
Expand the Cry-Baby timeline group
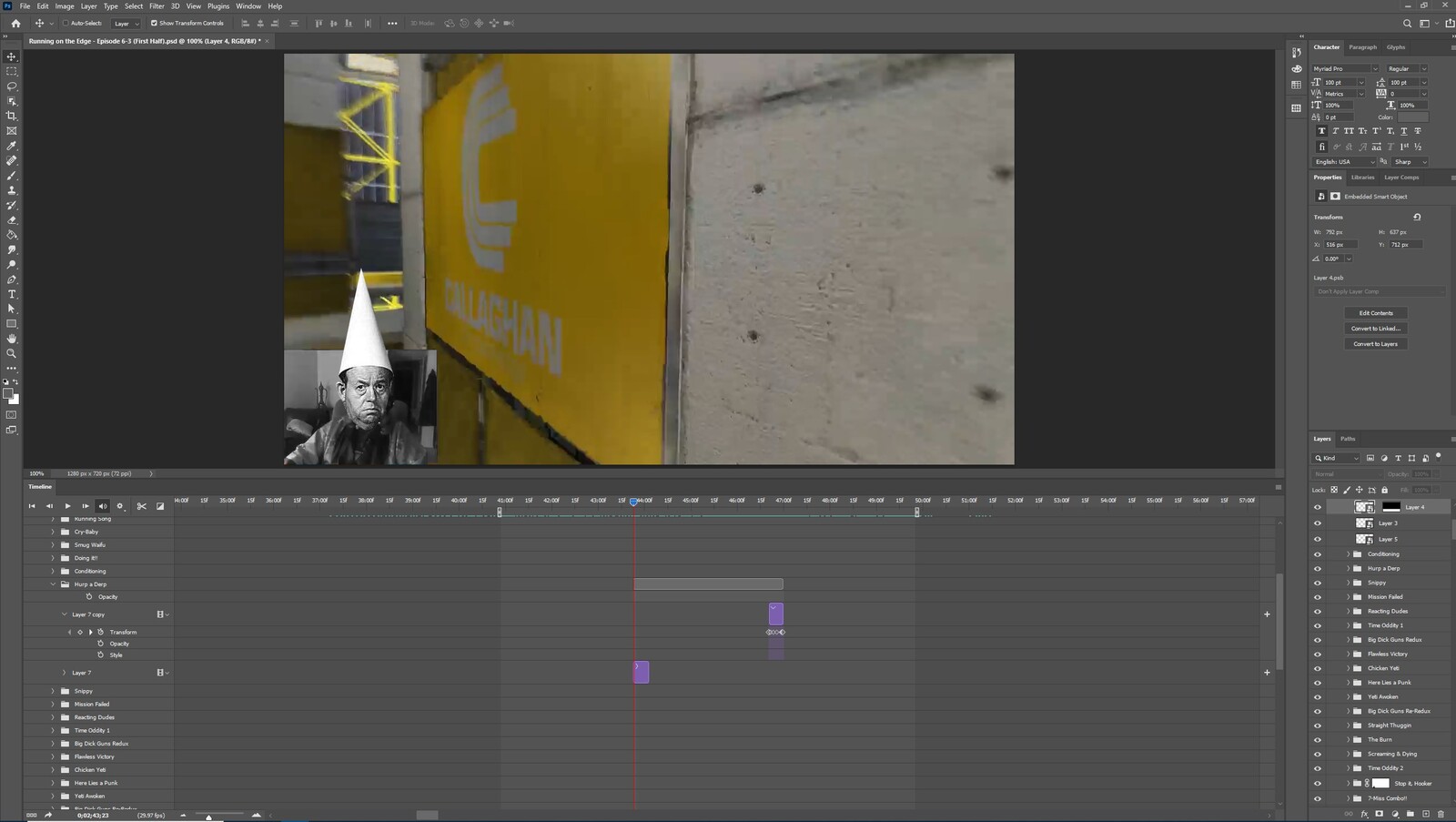pos(53,532)
